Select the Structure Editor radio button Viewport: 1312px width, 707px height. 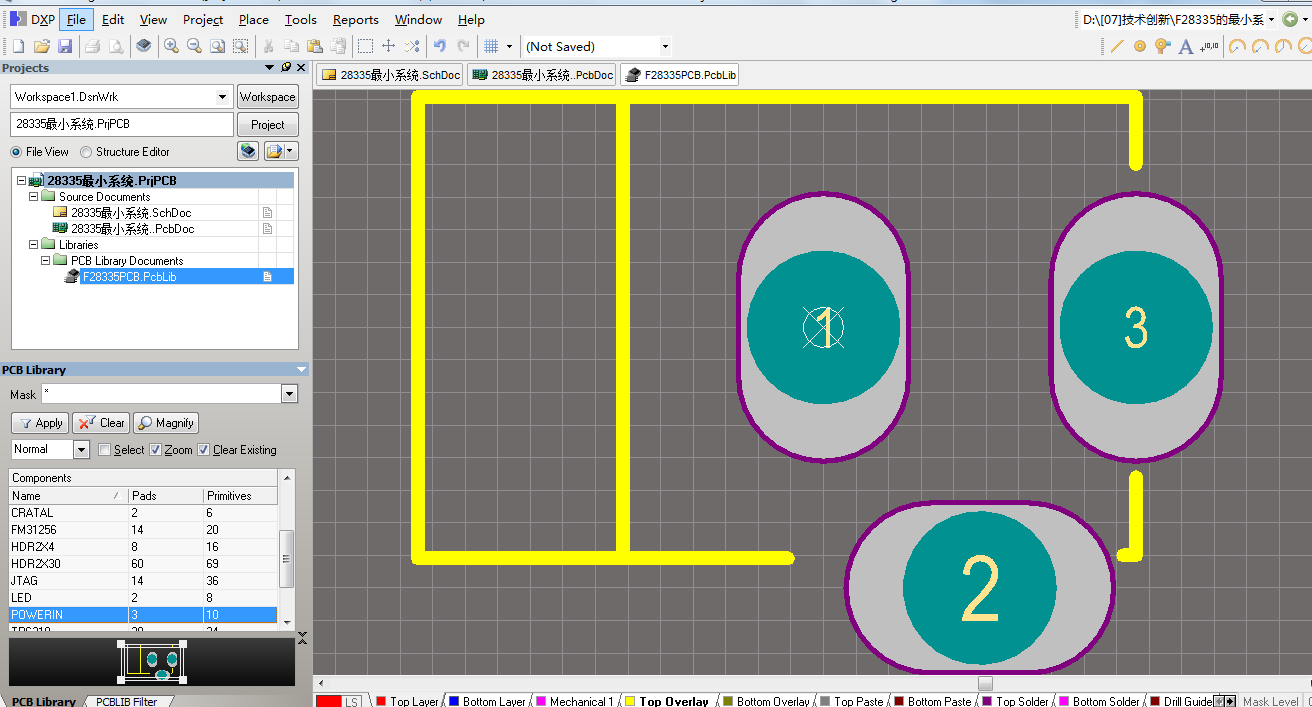point(86,152)
